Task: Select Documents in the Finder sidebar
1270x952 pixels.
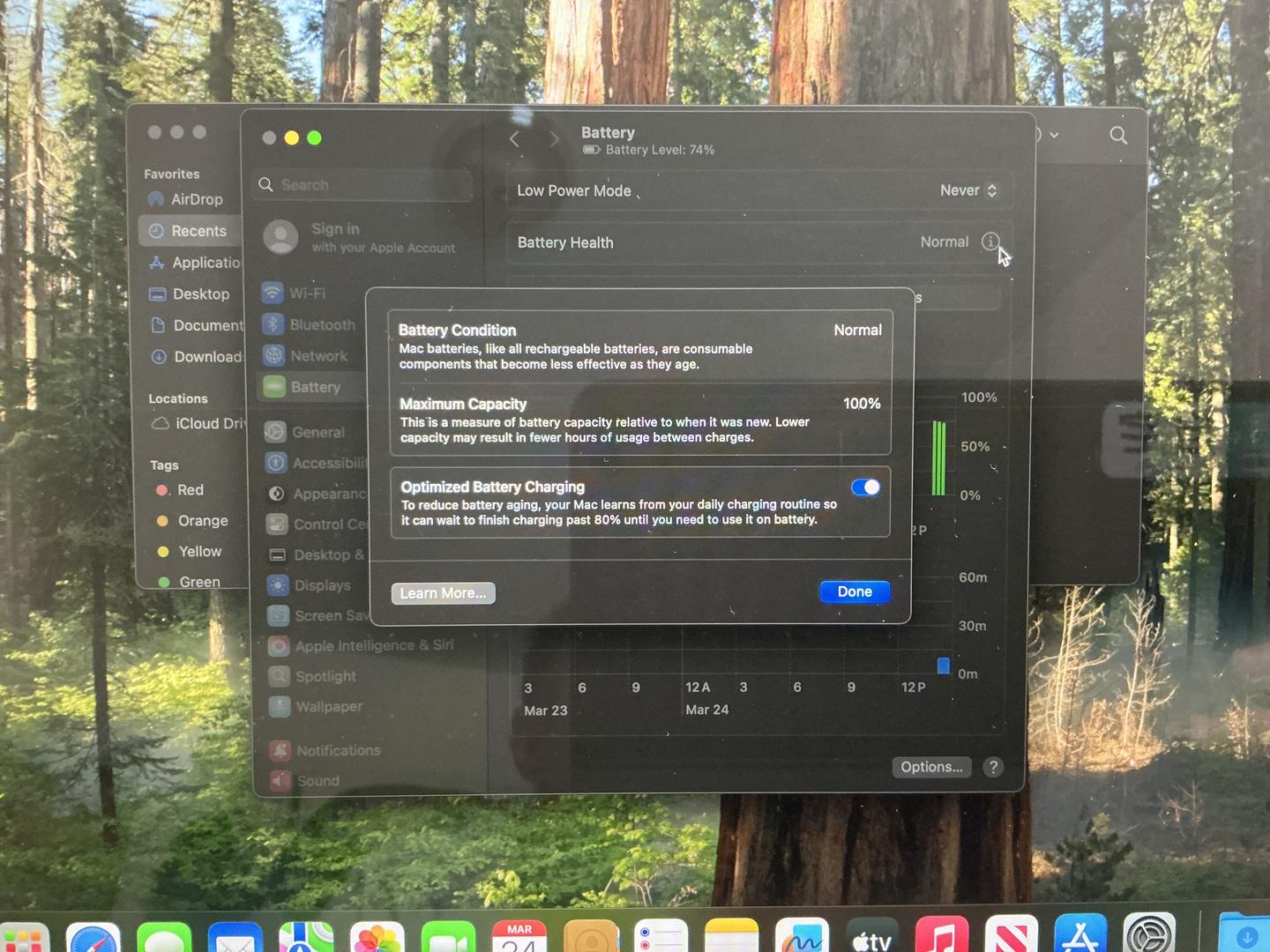Action: click(197, 325)
